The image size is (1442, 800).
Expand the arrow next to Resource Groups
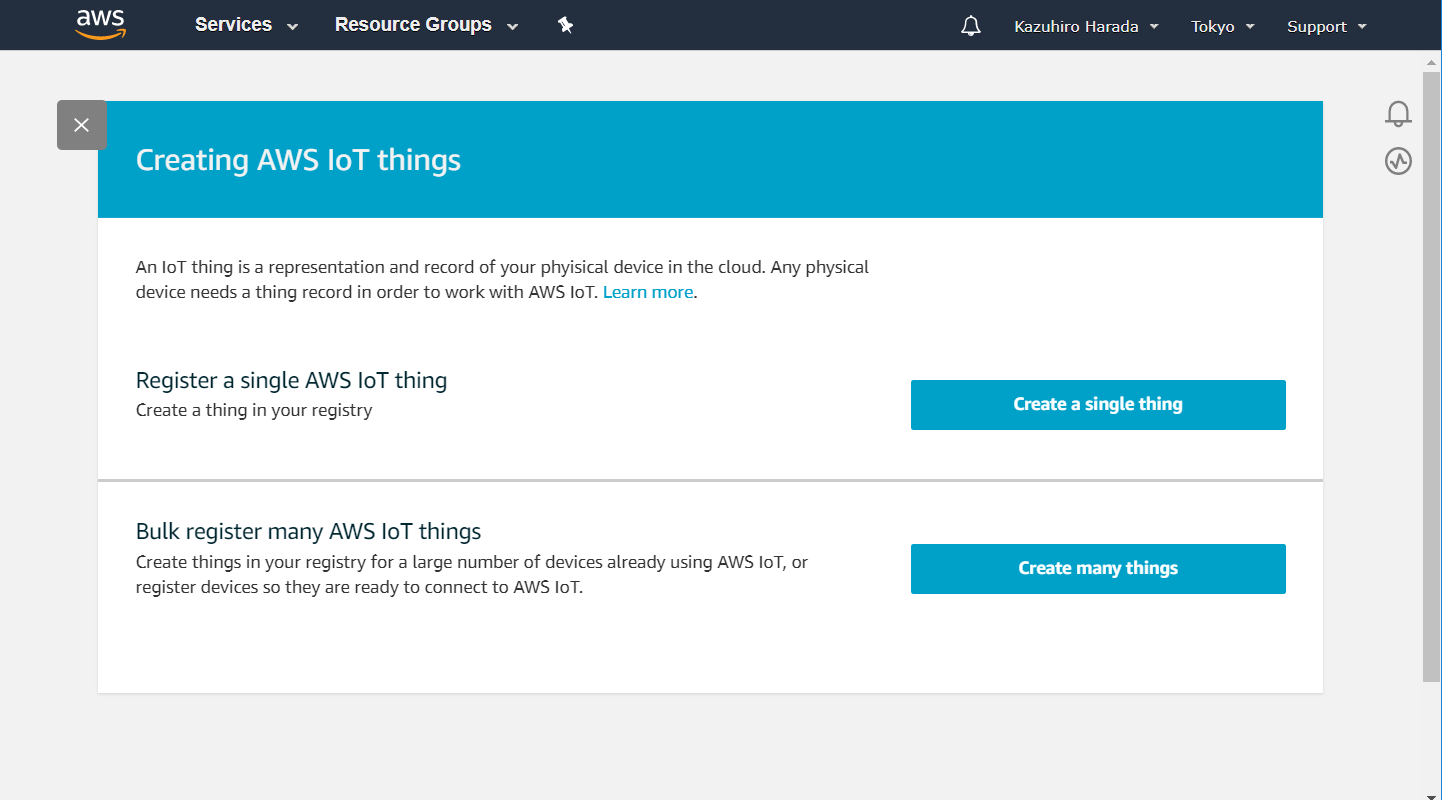click(x=513, y=27)
